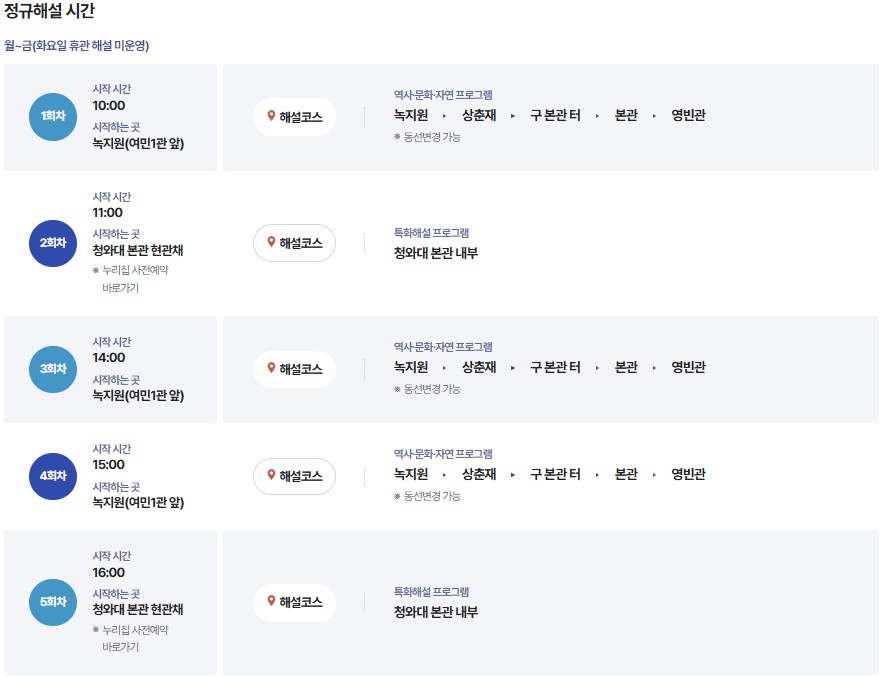Click the 해설코스 button in the 16:00 row
This screenshot has width=882, height=677.
294,602
